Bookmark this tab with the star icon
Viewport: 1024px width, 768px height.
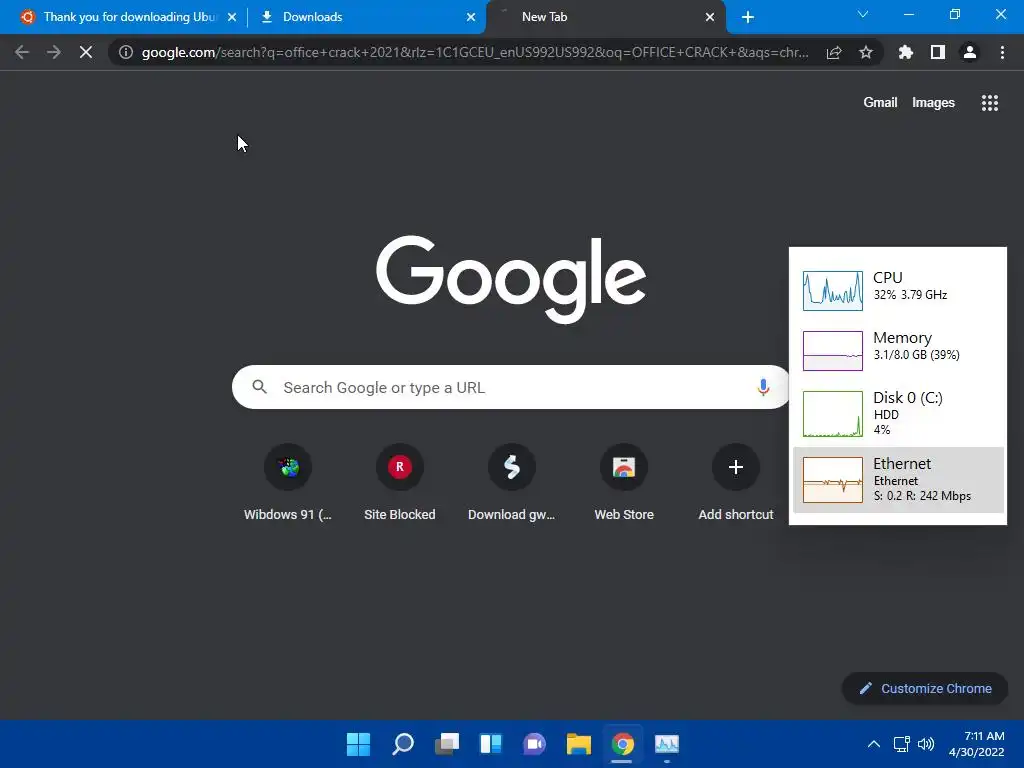pos(866,52)
